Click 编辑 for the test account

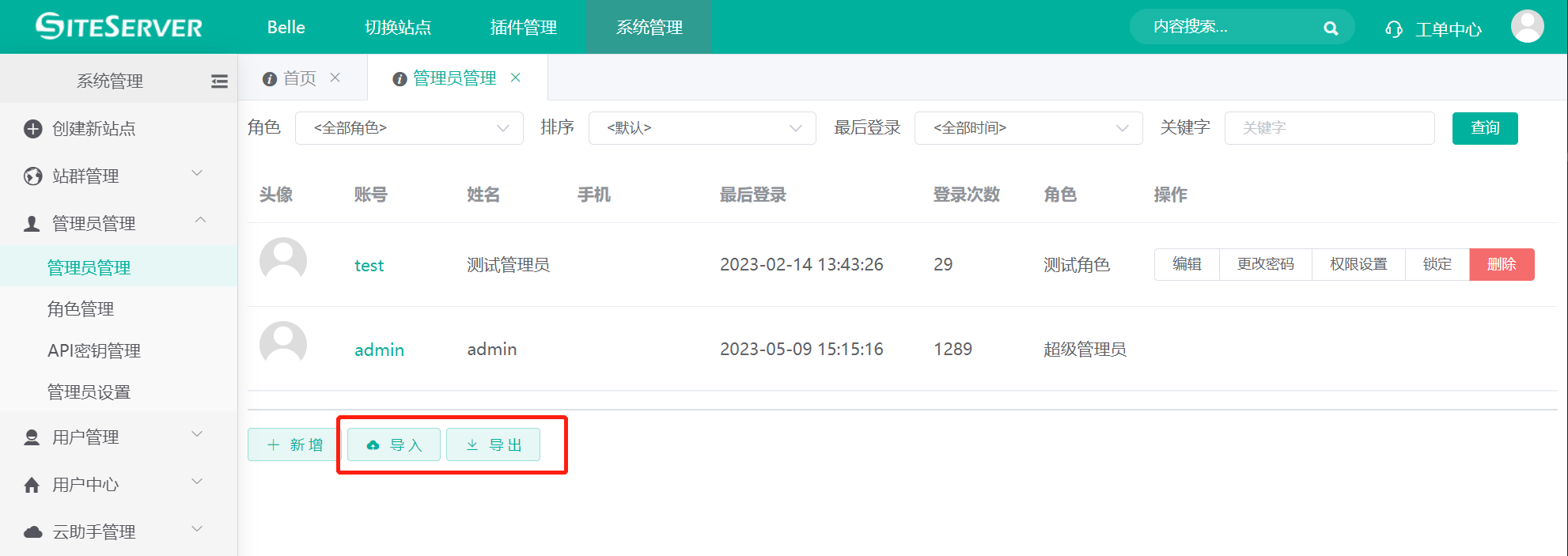pyautogui.click(x=1187, y=264)
